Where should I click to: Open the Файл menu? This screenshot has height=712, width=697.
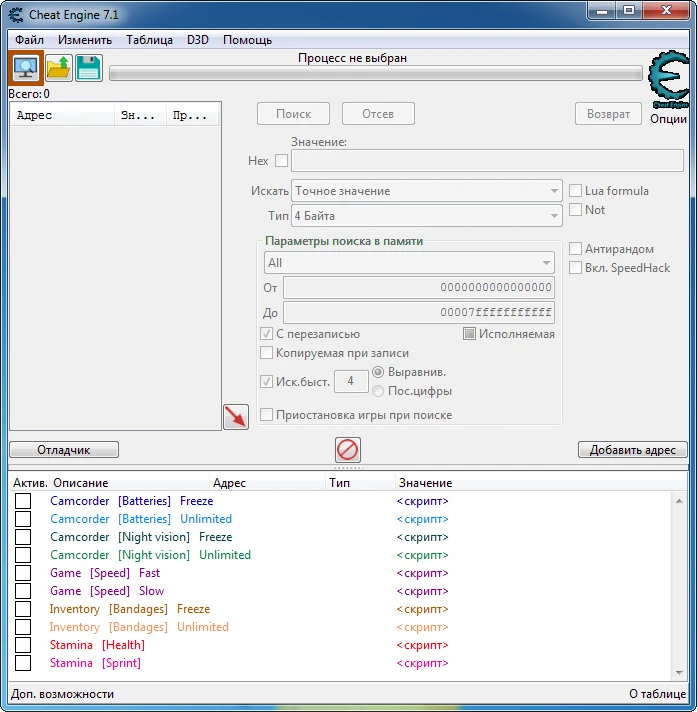pyautogui.click(x=29, y=40)
